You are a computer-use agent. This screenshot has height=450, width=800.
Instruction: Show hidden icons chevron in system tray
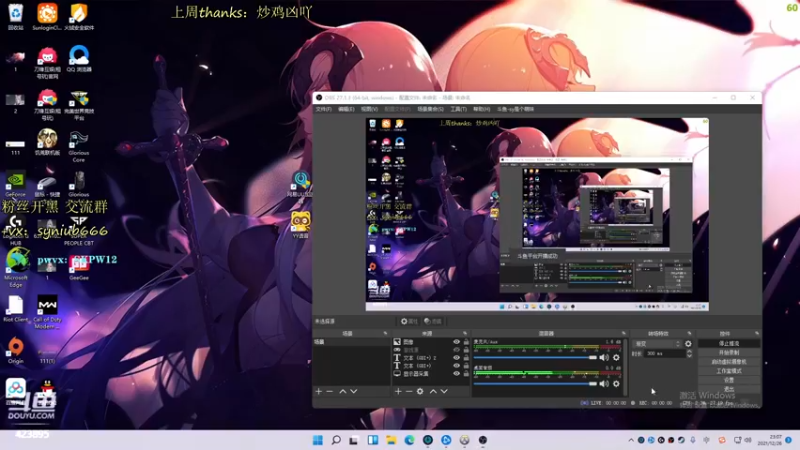(x=631, y=440)
